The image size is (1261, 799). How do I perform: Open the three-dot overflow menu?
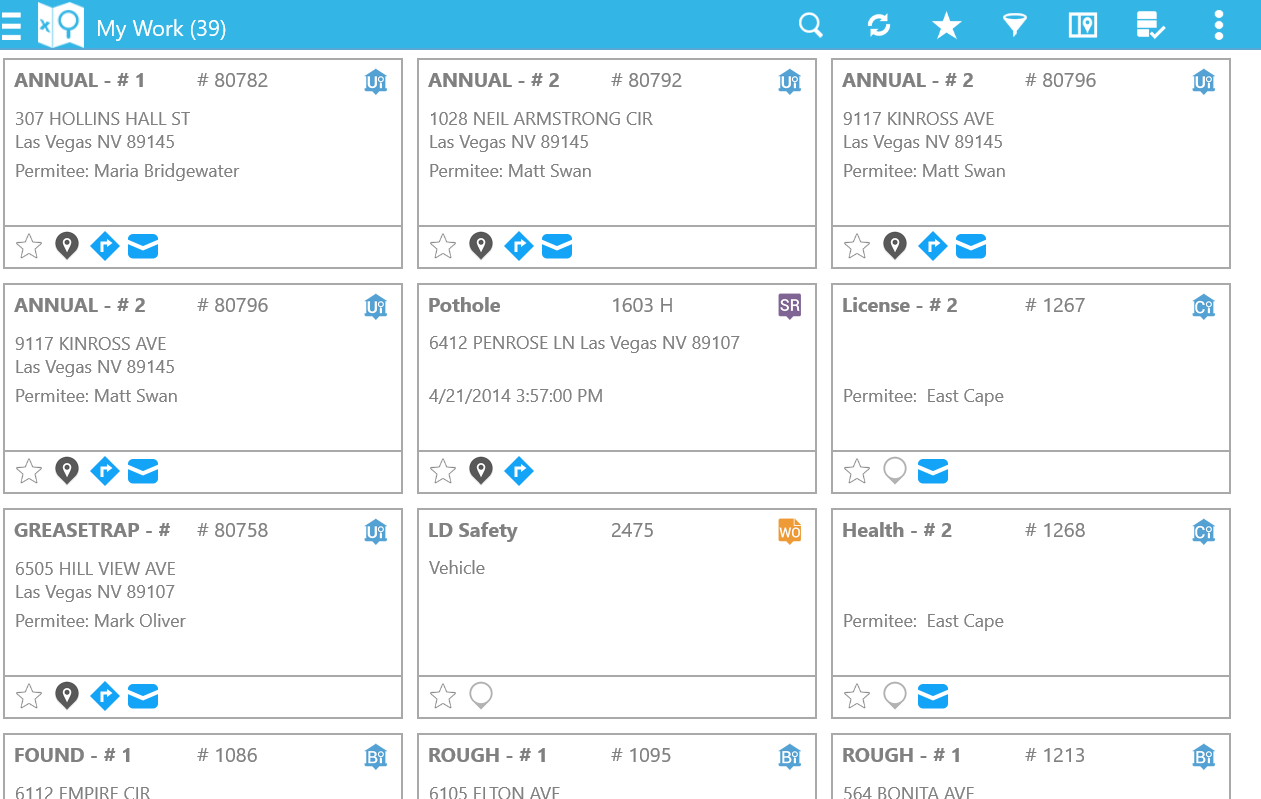click(1218, 25)
